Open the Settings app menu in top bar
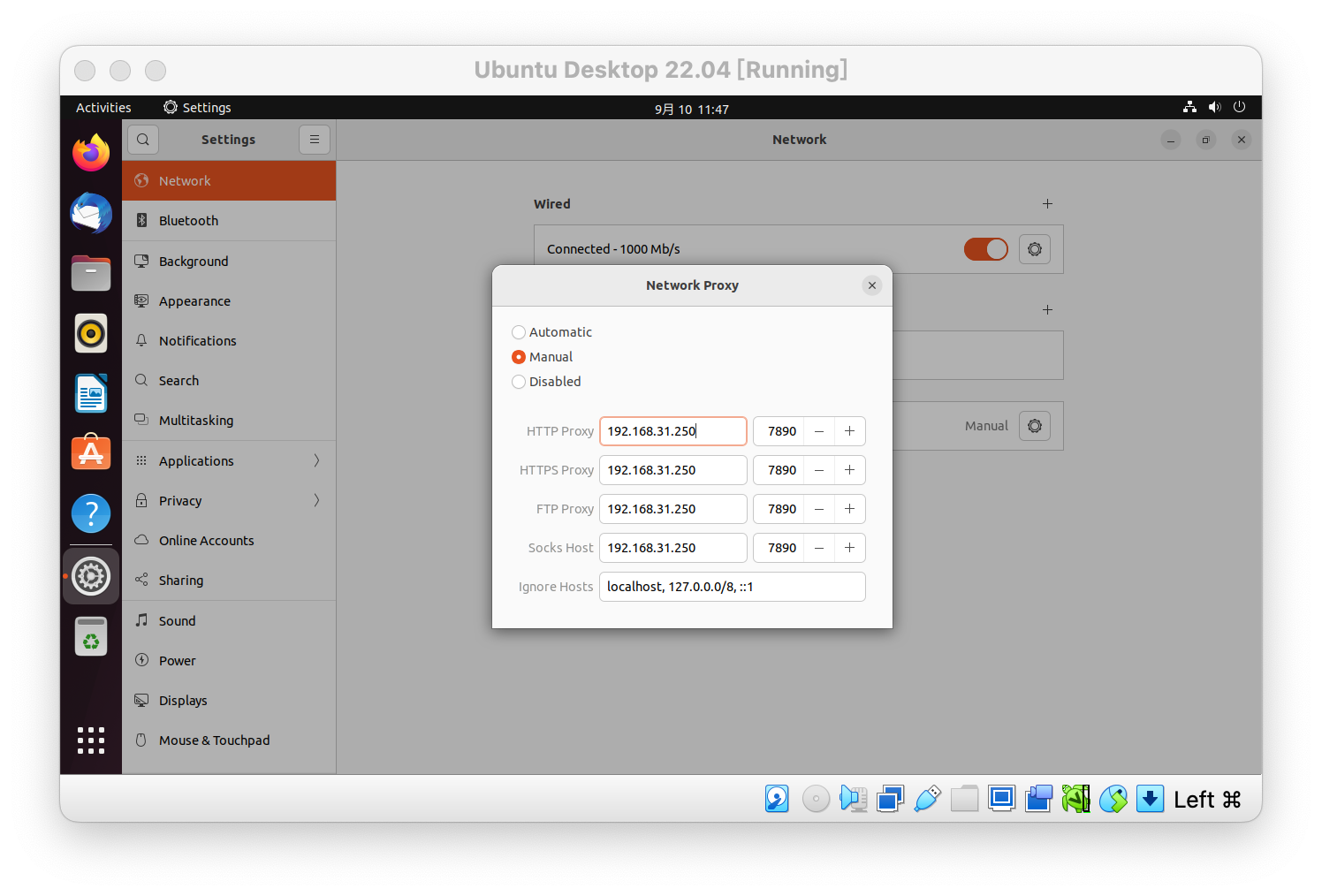The width and height of the screenshot is (1322, 896). click(197, 108)
